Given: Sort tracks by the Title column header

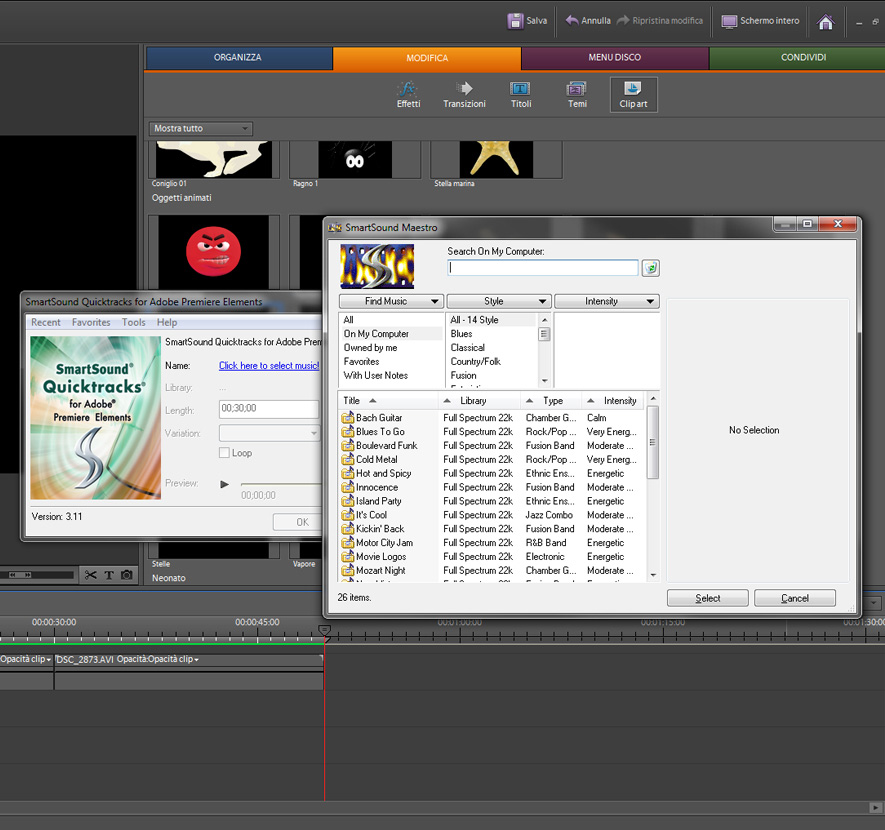Looking at the screenshot, I should (x=387, y=401).
